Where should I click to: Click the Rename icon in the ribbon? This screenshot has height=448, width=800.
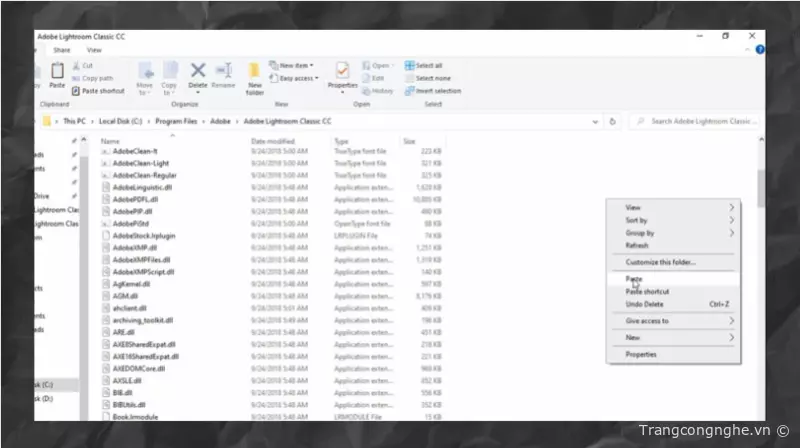point(223,72)
